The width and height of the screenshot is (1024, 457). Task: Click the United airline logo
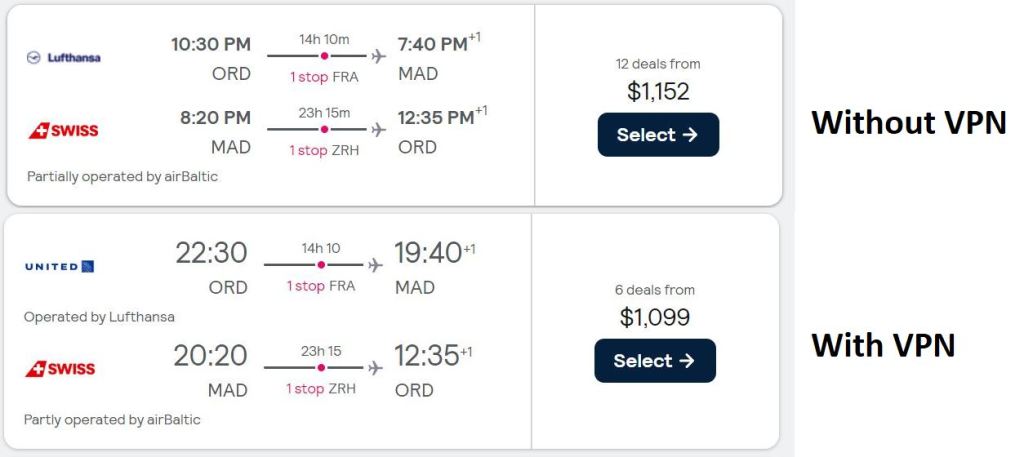[x=59, y=266]
